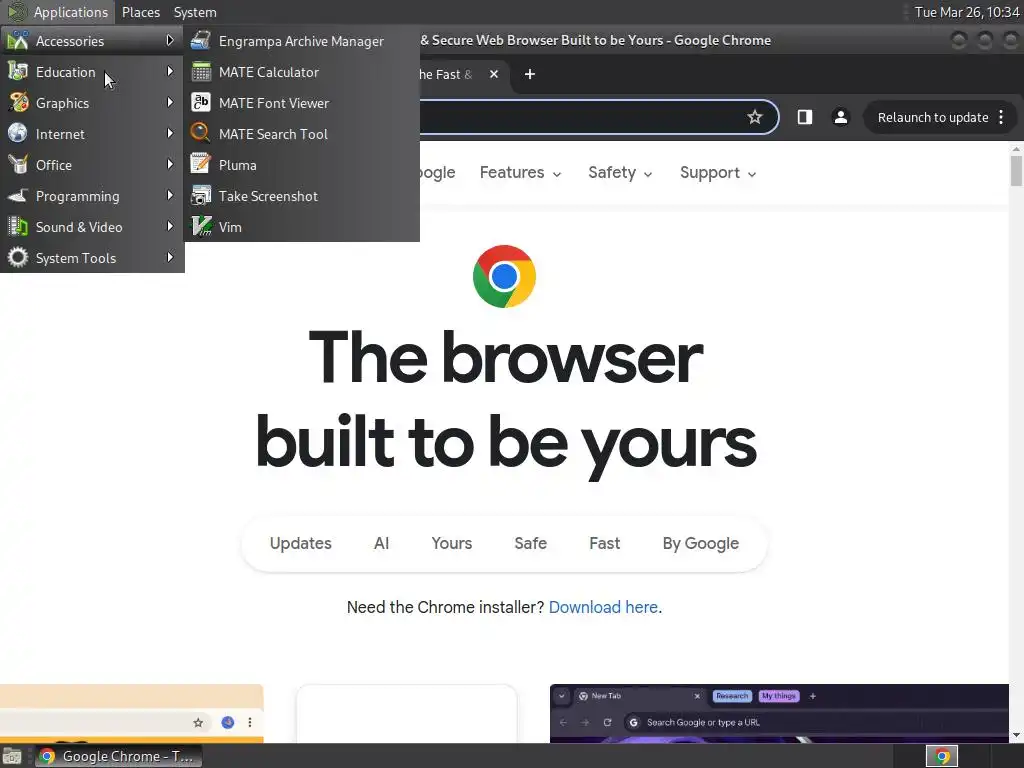This screenshot has height=768, width=1024.
Task: Click the page's vertical scrollbar thumb
Action: (x=1016, y=170)
